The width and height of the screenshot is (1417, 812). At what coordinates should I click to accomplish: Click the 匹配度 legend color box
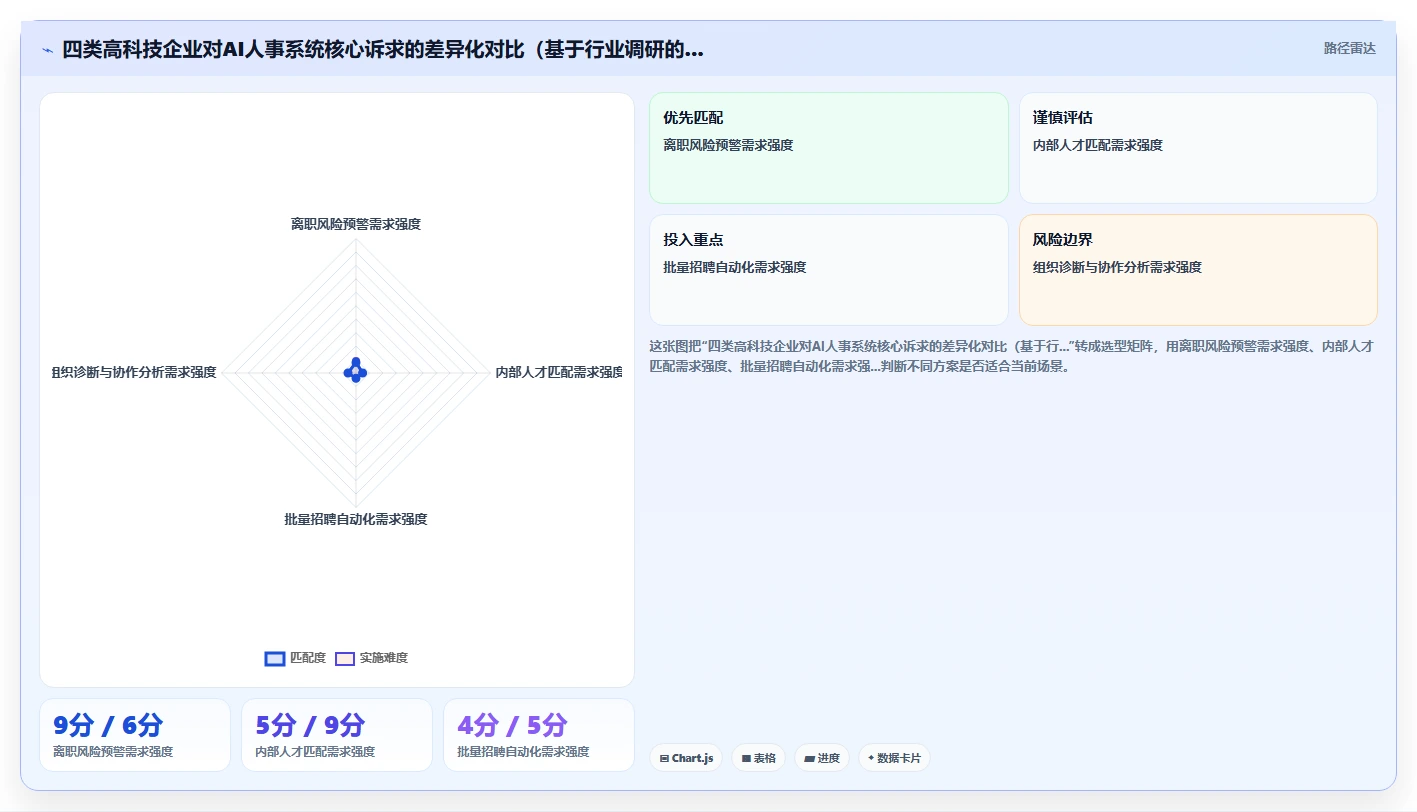tap(275, 658)
